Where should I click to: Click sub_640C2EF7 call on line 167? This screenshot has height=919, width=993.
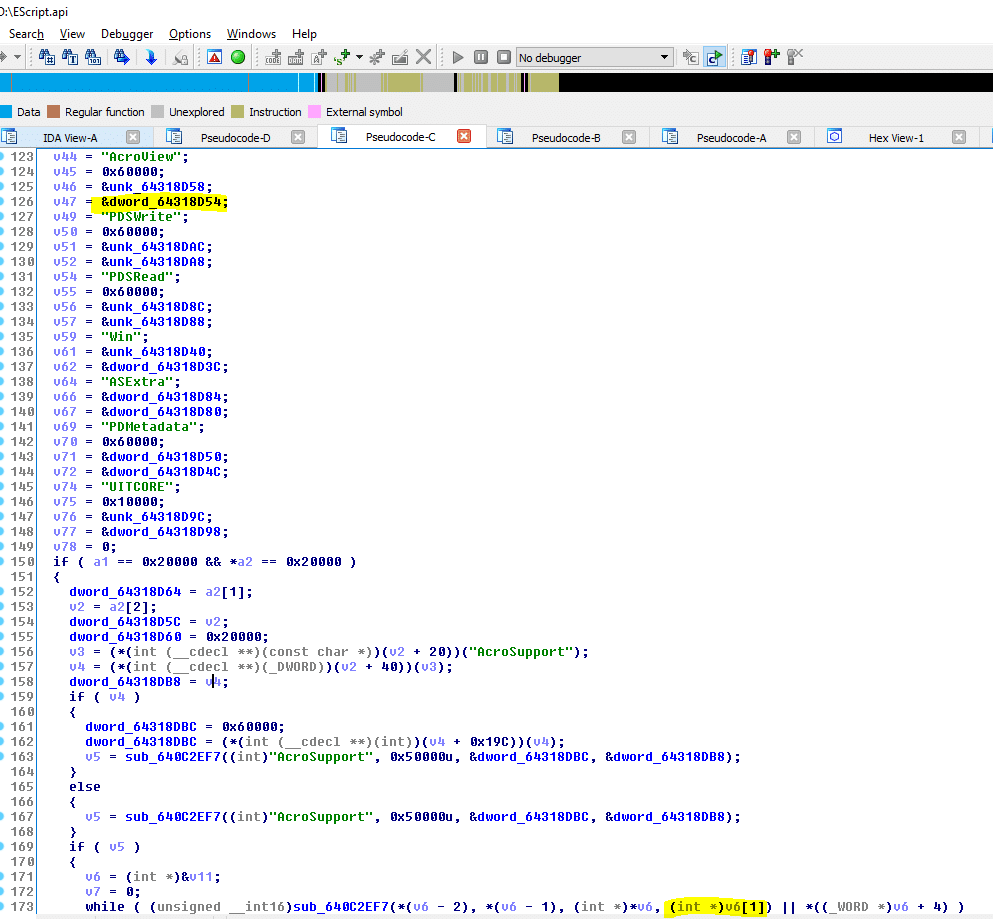point(173,817)
